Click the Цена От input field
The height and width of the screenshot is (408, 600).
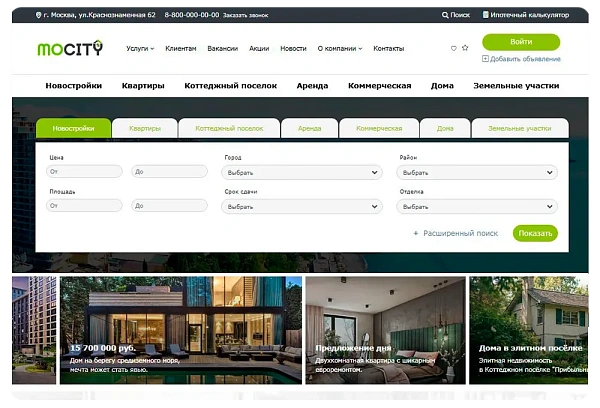84,171
